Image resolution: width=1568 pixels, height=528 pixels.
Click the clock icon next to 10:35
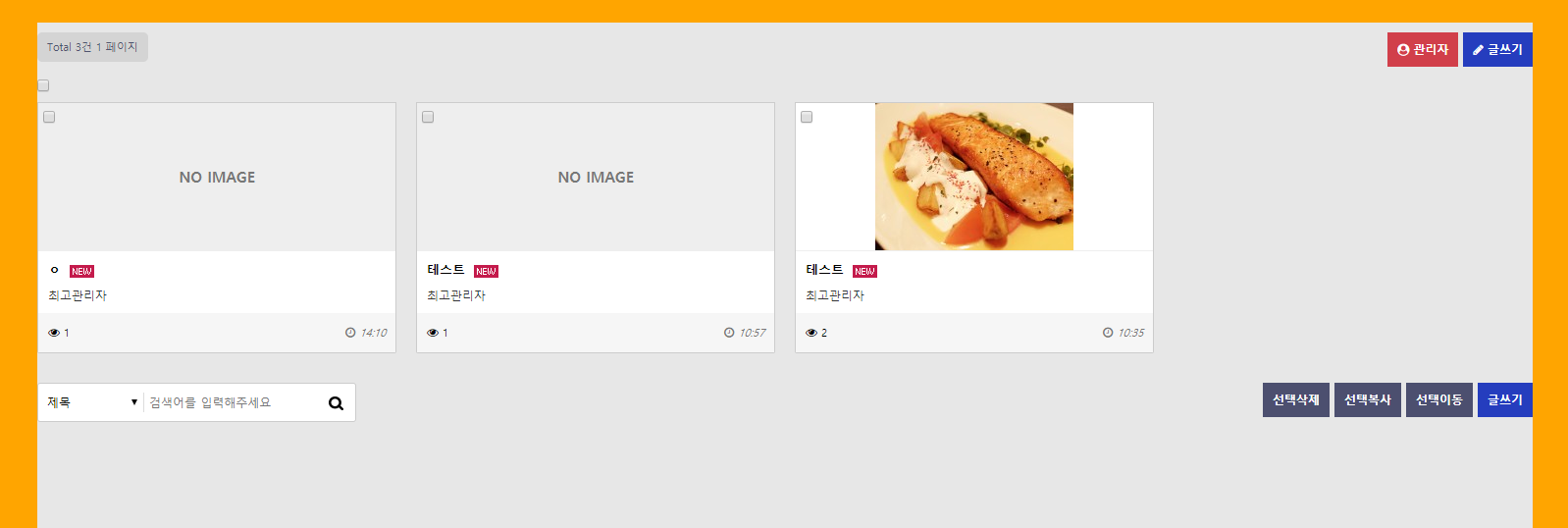click(x=1108, y=333)
